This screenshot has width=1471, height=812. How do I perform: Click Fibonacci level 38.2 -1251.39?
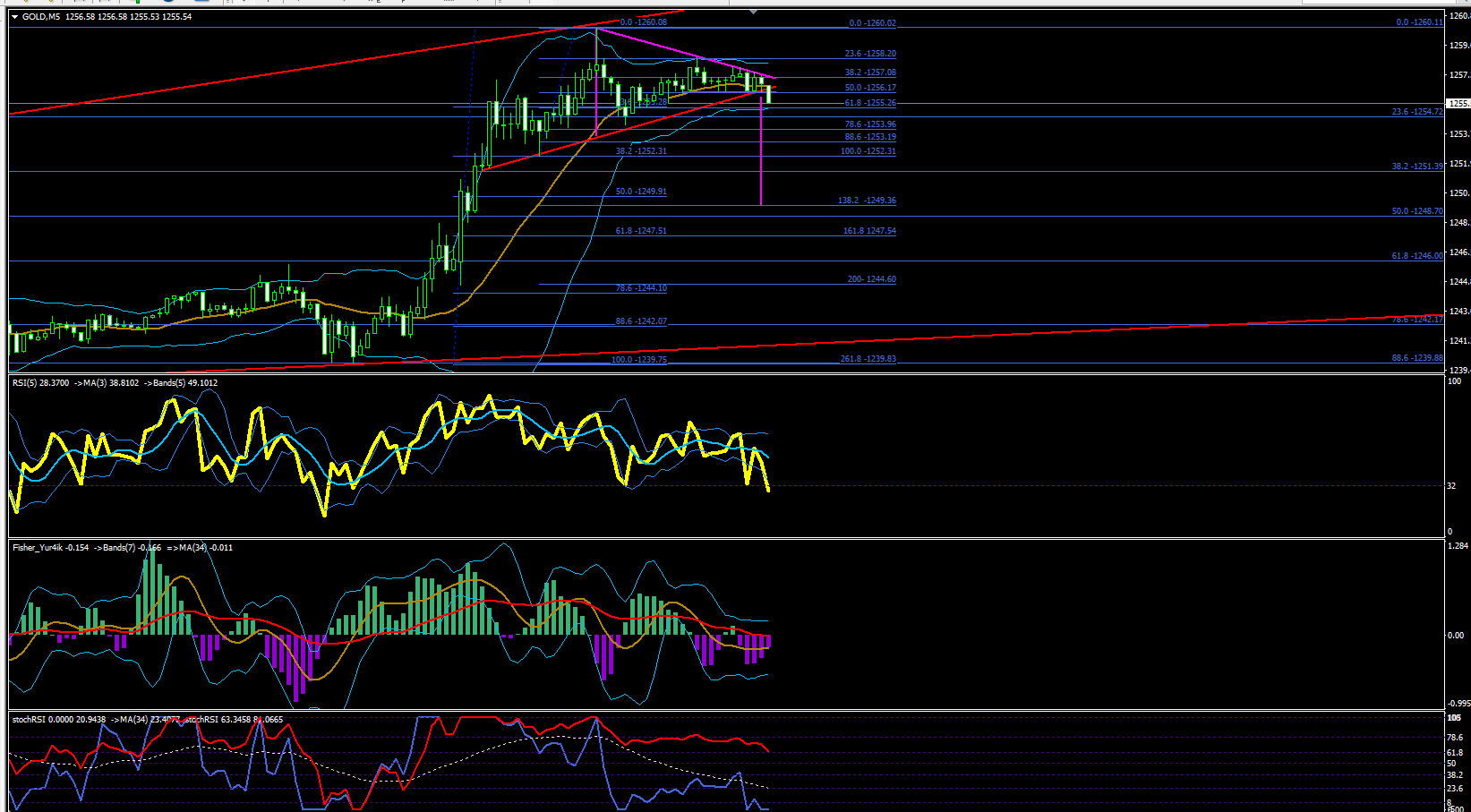pos(1417,167)
